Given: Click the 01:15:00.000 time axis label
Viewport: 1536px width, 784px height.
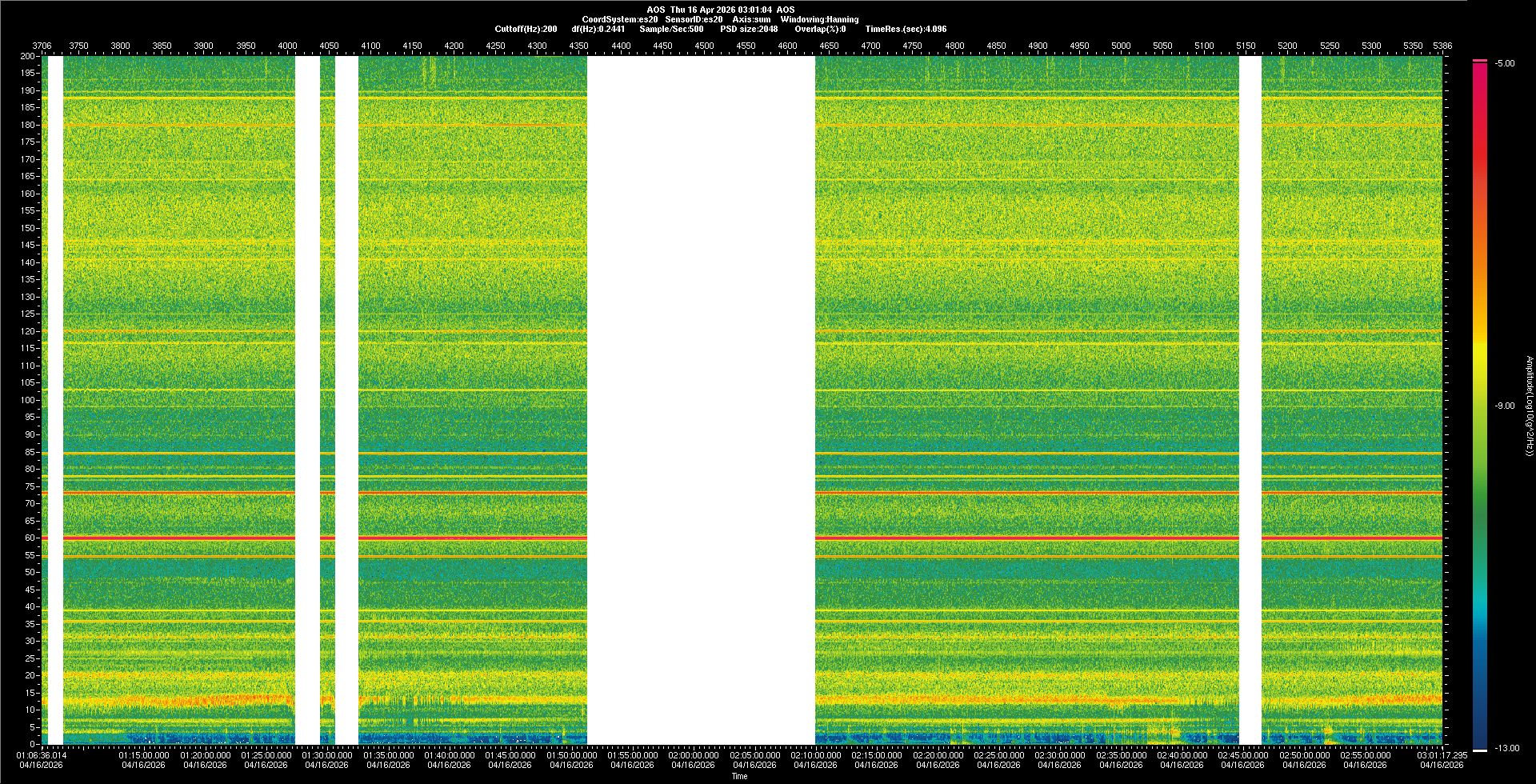Looking at the screenshot, I should (x=144, y=755).
